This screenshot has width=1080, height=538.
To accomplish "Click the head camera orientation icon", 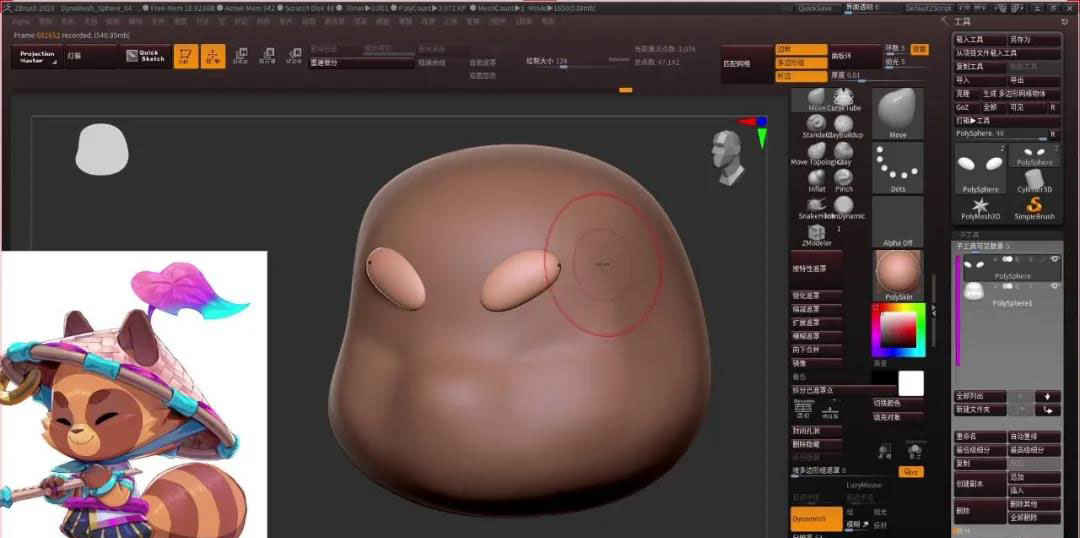I will pyautogui.click(x=727, y=158).
